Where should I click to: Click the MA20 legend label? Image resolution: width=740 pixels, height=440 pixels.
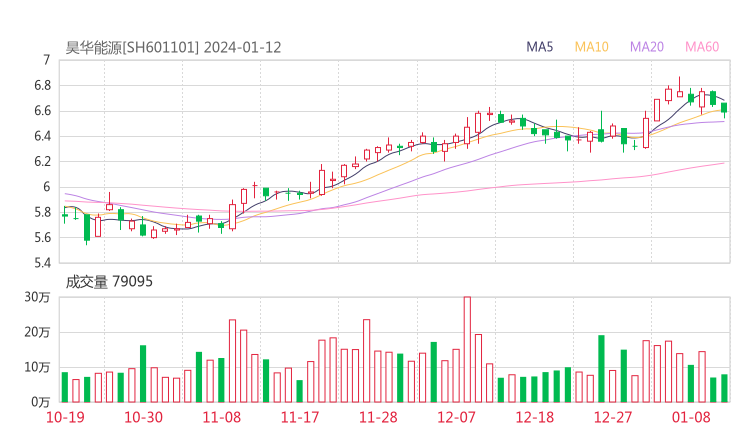point(647,47)
